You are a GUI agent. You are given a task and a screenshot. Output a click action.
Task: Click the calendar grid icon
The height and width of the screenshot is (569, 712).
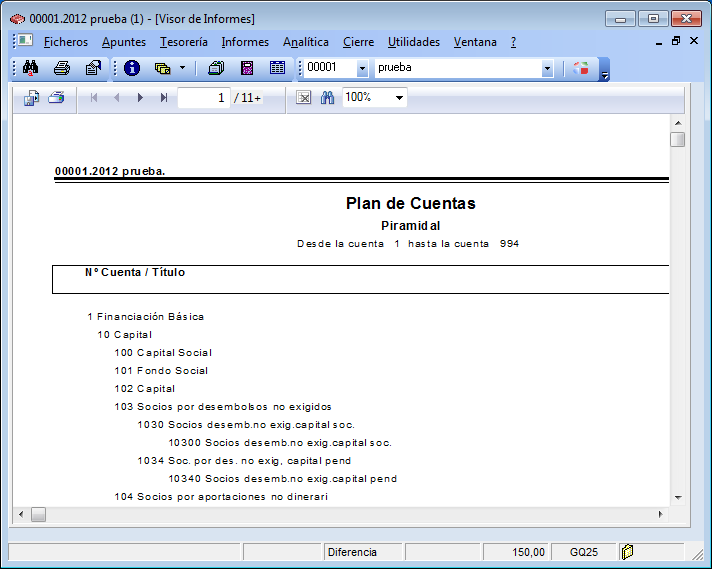point(277,68)
